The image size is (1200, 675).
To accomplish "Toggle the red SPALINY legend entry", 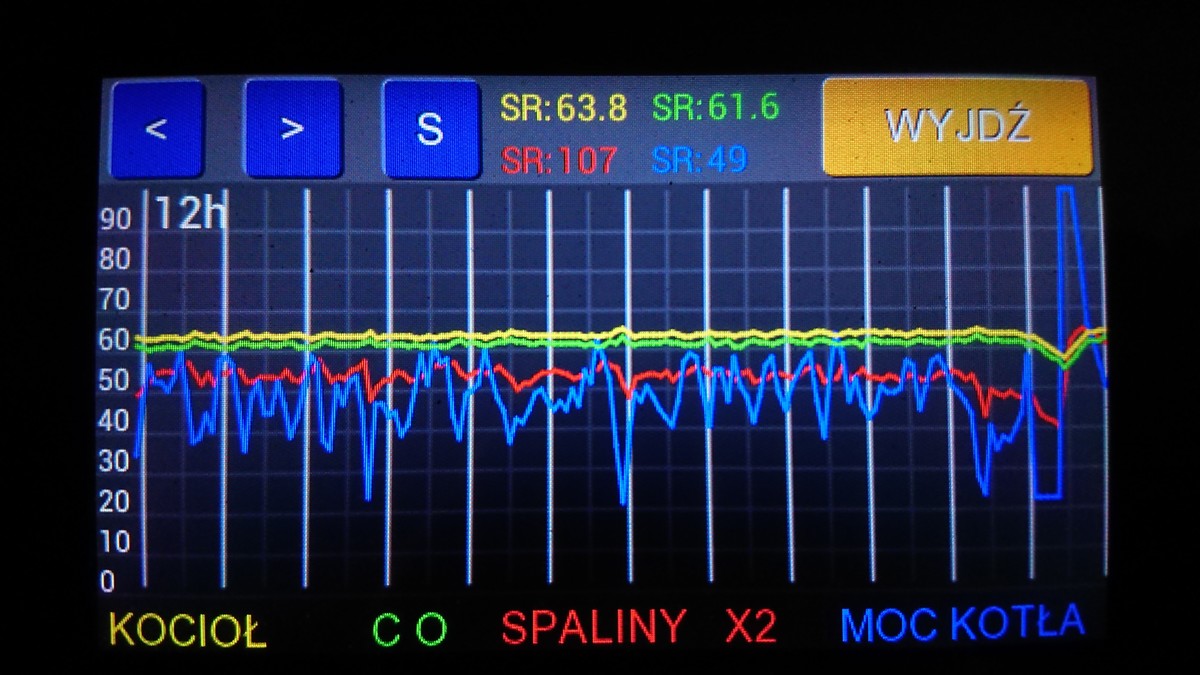I will pyautogui.click(x=594, y=627).
